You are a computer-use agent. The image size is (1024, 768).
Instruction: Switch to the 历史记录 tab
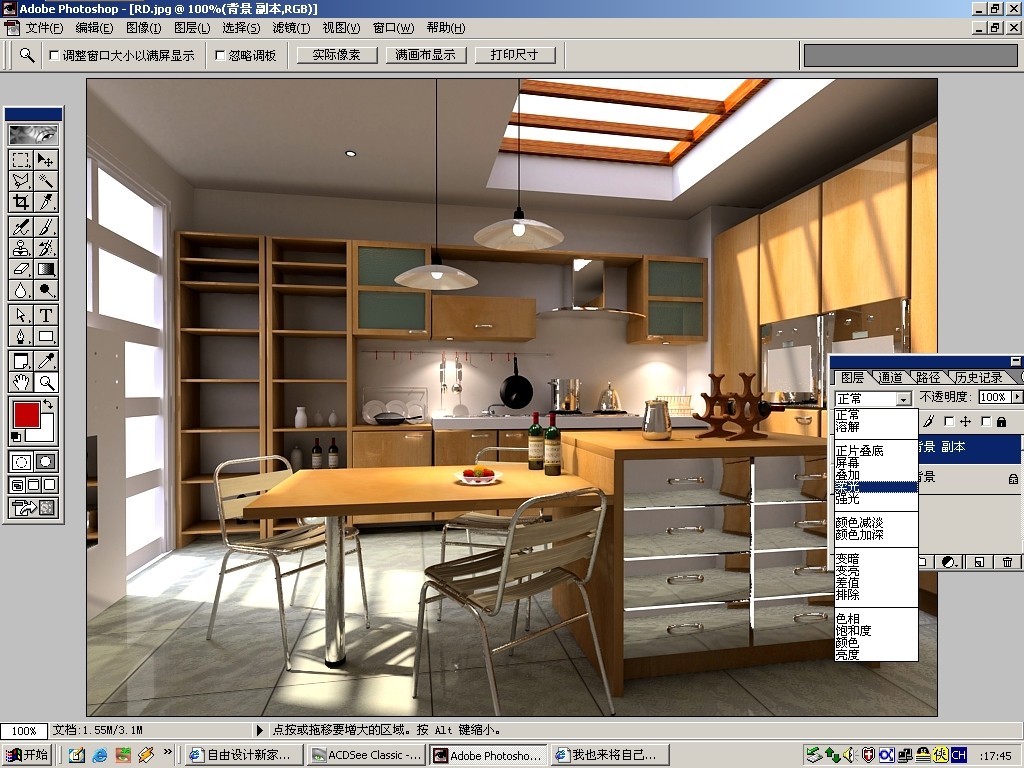pyautogui.click(x=978, y=377)
